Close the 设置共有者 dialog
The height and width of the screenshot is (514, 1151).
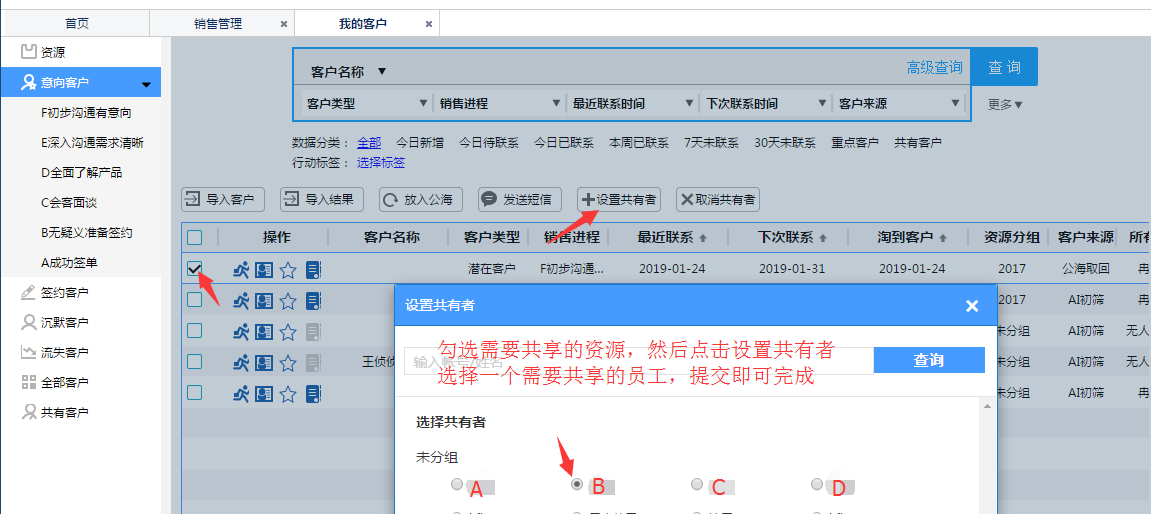[x=972, y=306]
